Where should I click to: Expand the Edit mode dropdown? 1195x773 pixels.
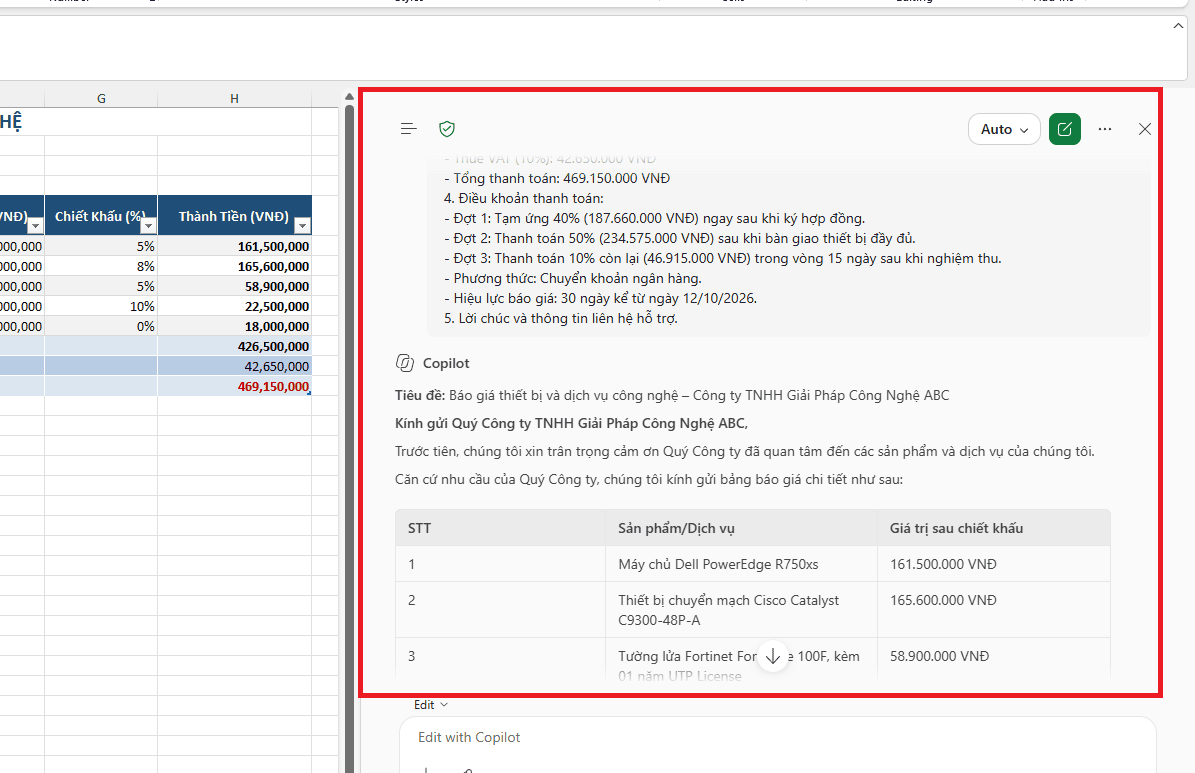click(431, 704)
